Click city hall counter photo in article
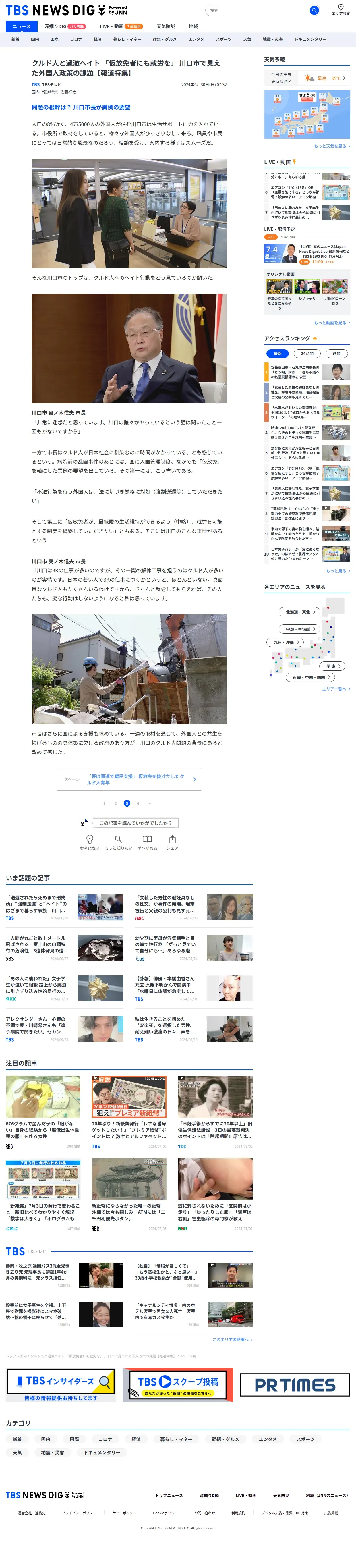The height and width of the screenshot is (1568, 356). (129, 214)
